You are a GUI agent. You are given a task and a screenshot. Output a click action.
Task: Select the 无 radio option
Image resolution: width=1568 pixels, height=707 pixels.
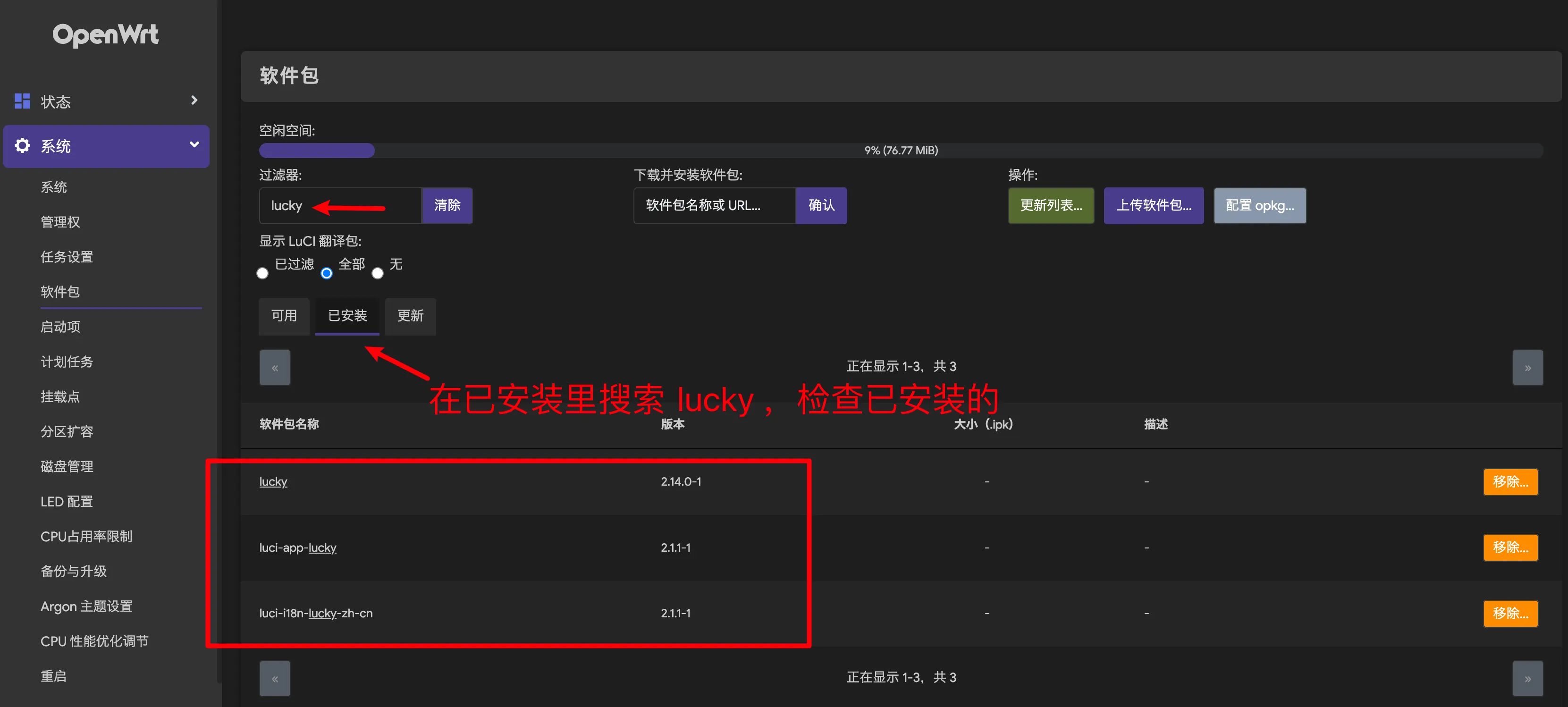click(x=378, y=273)
